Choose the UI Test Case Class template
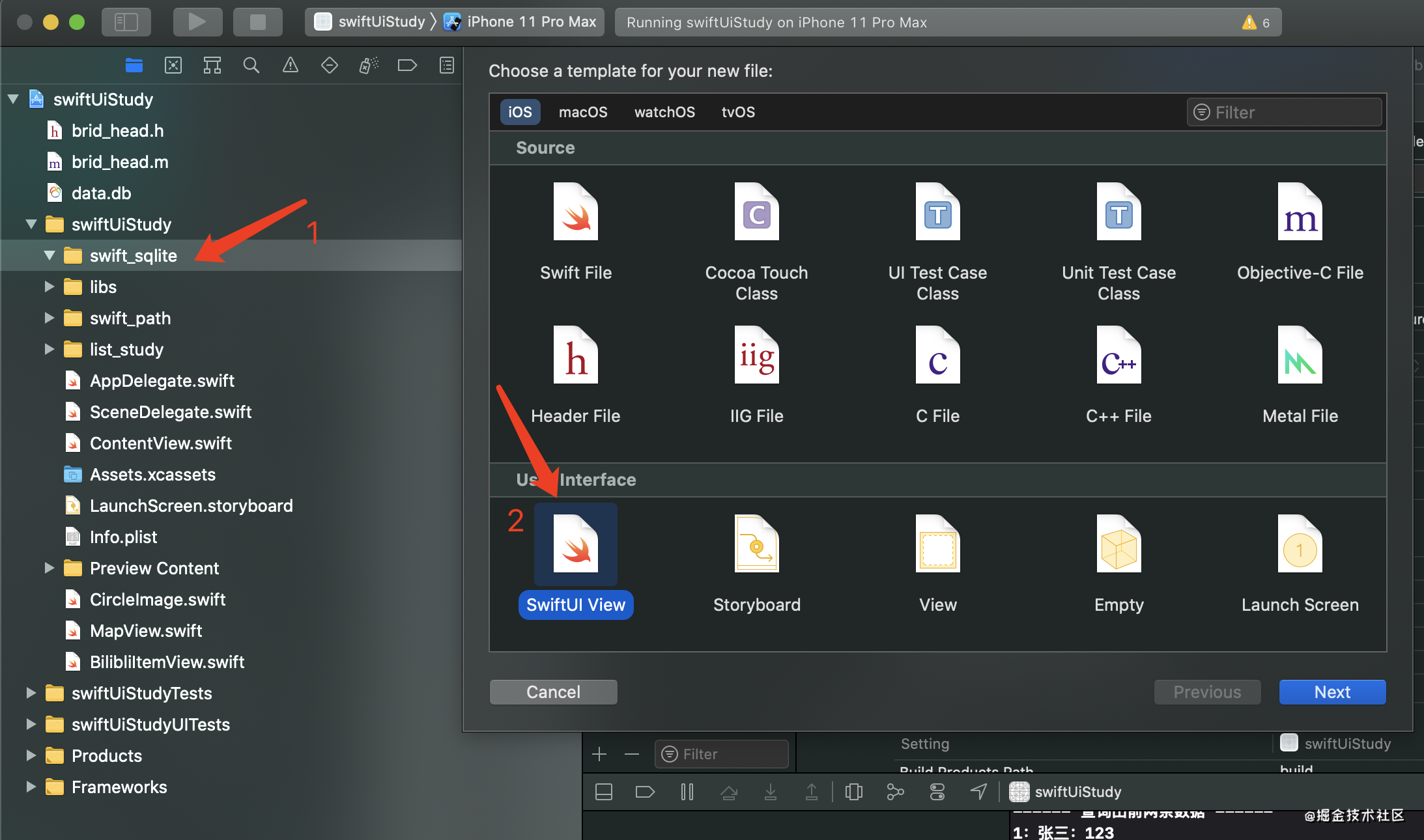 (937, 242)
